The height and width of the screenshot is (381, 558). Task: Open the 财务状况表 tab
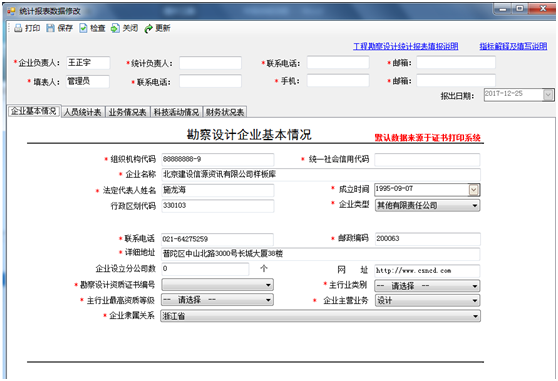pyautogui.click(x=225, y=112)
